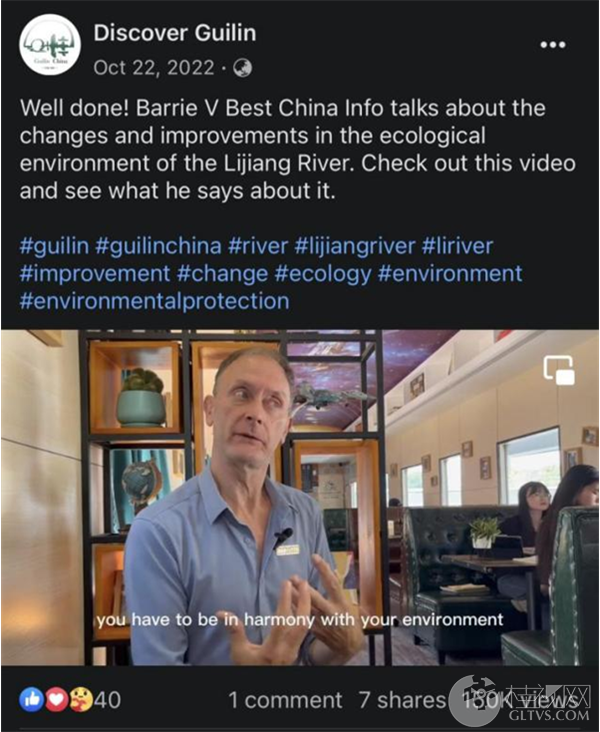Open the #guilinchina hashtag
This screenshot has width=600, height=732.
click(158, 246)
